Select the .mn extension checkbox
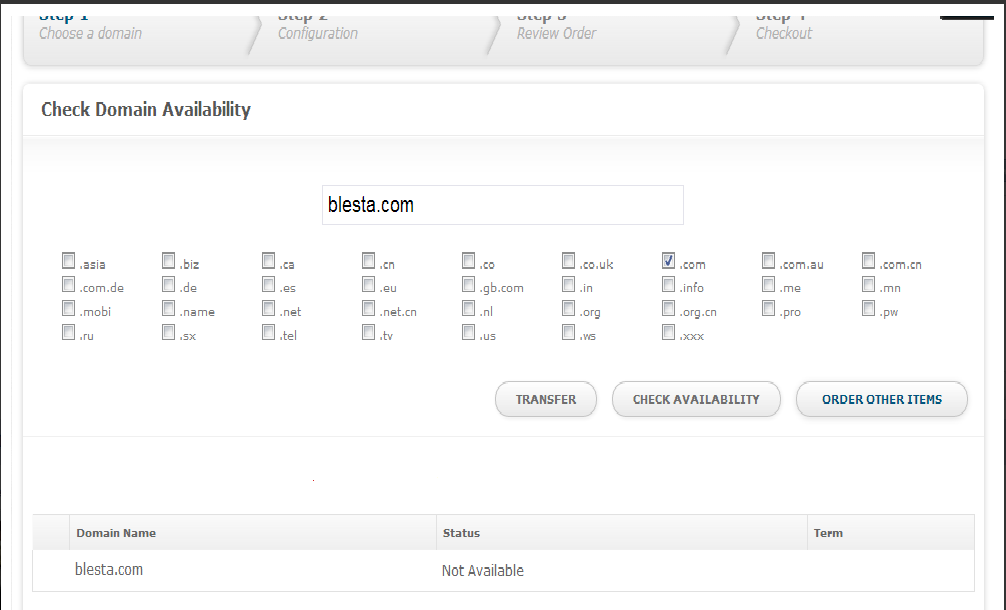The image size is (1006, 610). 869,284
